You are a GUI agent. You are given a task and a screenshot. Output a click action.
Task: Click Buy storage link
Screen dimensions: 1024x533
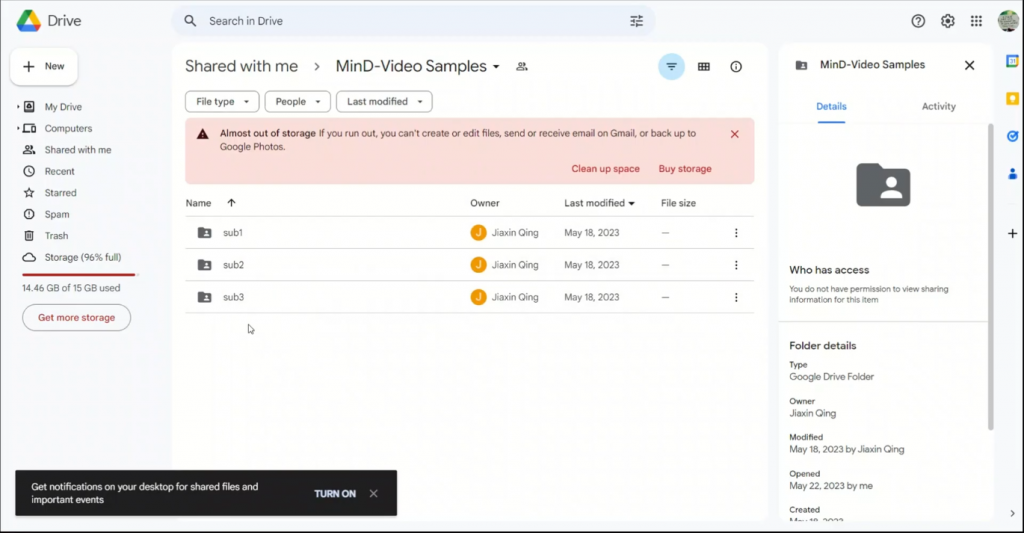pyautogui.click(x=685, y=169)
